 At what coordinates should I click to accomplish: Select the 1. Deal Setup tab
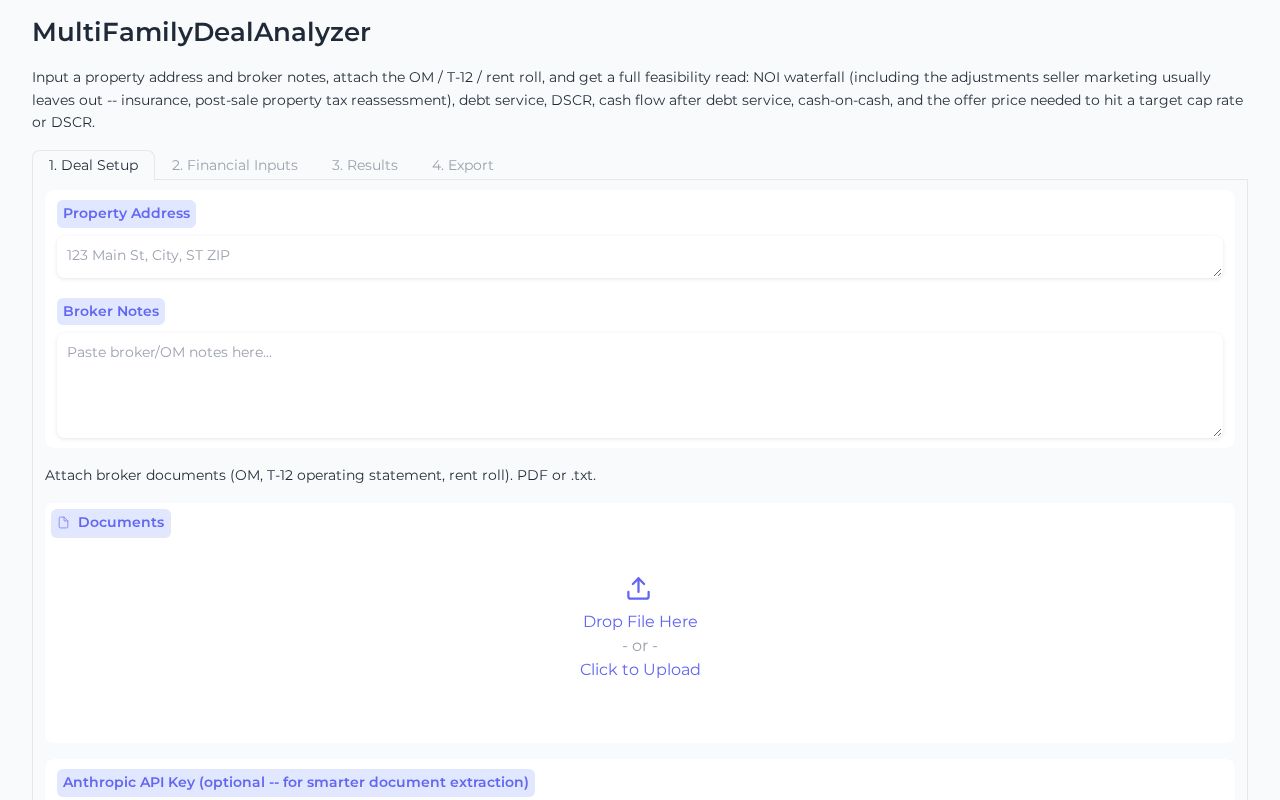click(x=94, y=165)
